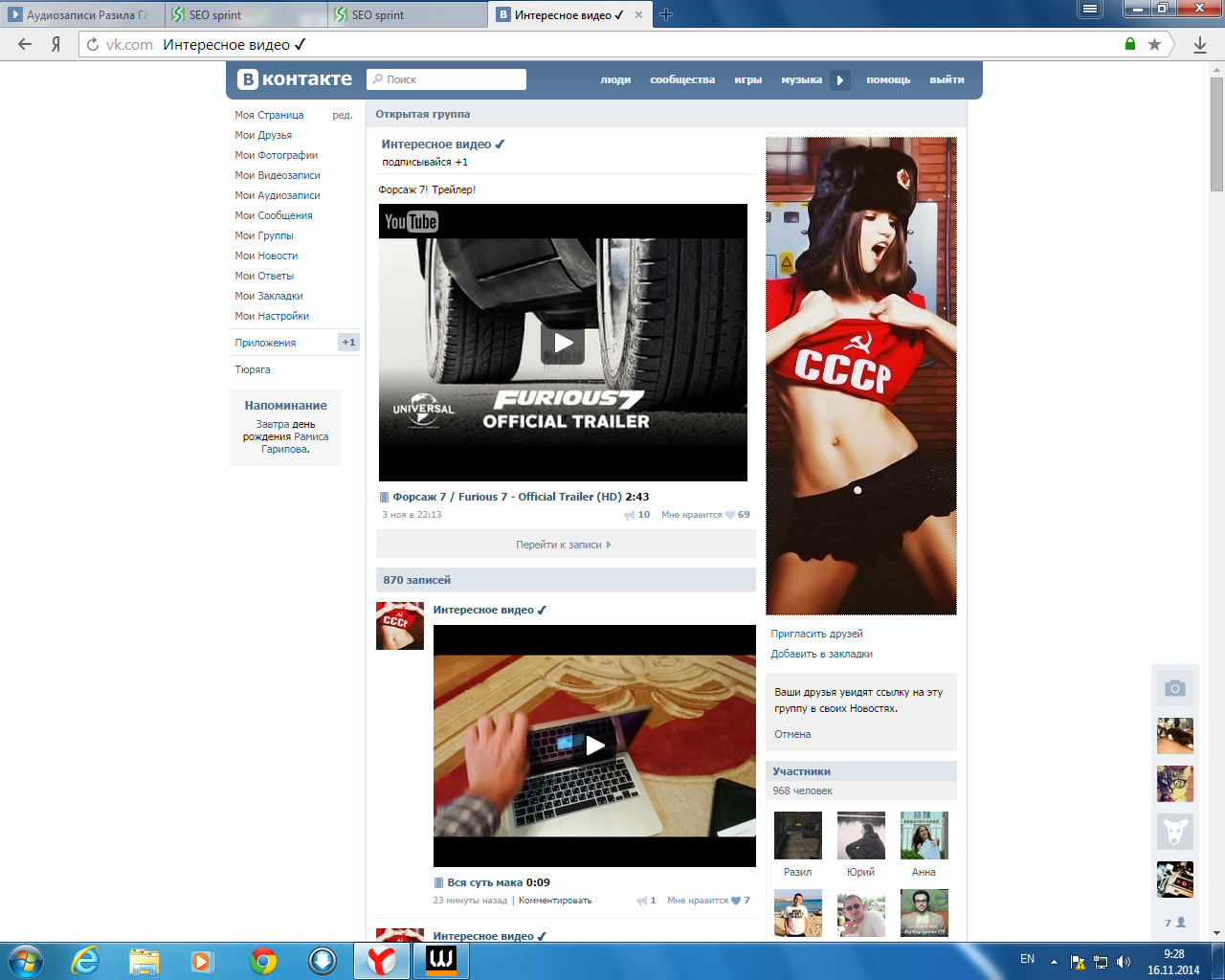Show hidden tray icons arrow

pos(1054,962)
